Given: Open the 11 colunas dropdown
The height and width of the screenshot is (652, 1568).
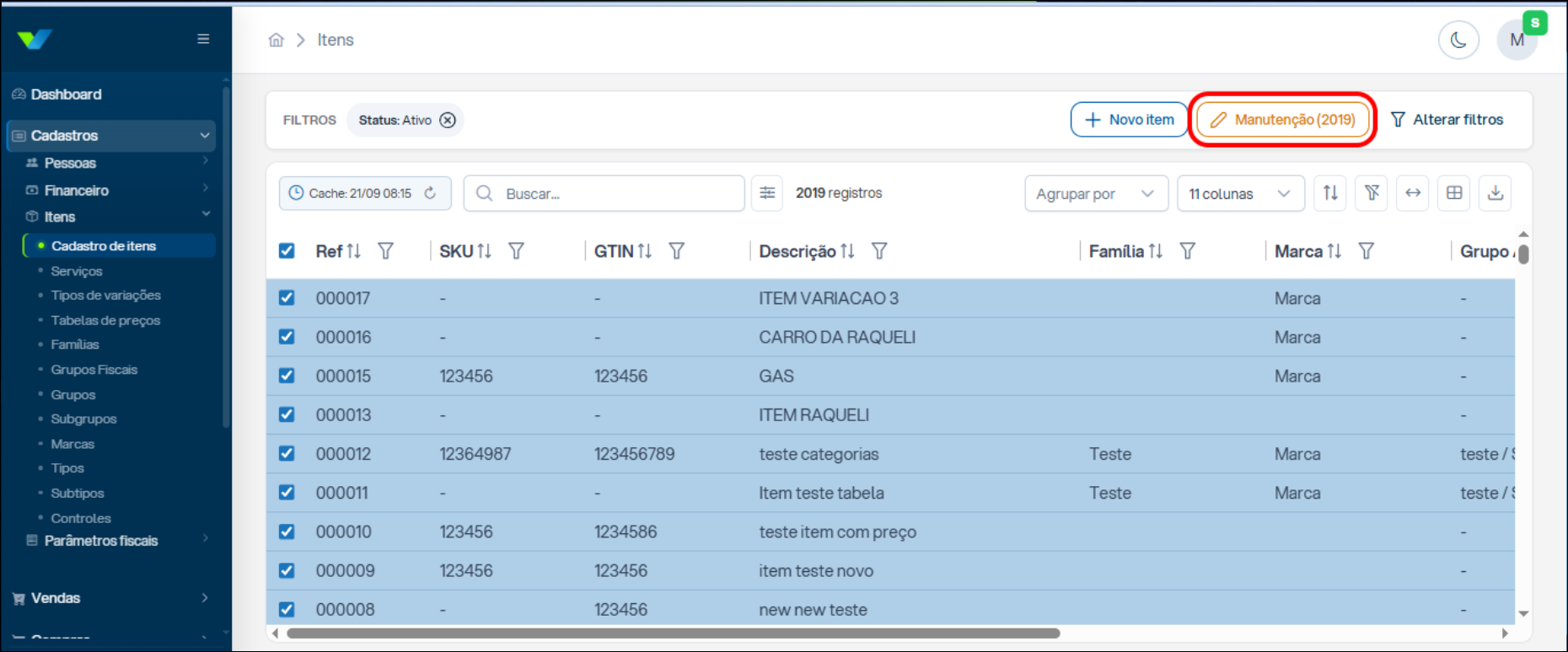Looking at the screenshot, I should click(1241, 193).
